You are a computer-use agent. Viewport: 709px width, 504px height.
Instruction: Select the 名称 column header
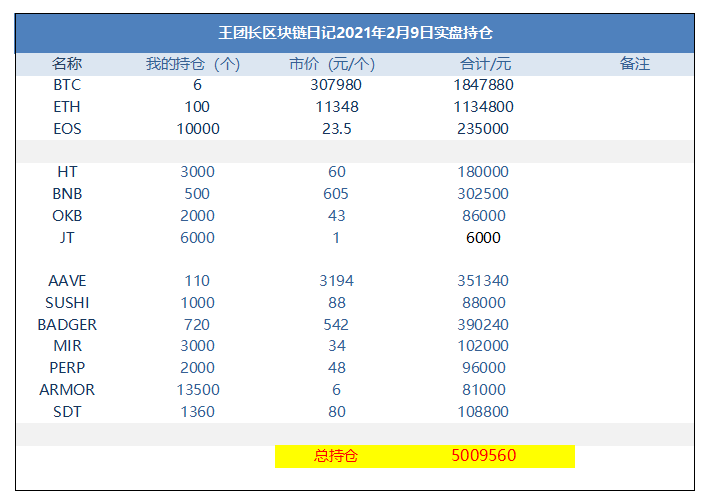(67, 64)
